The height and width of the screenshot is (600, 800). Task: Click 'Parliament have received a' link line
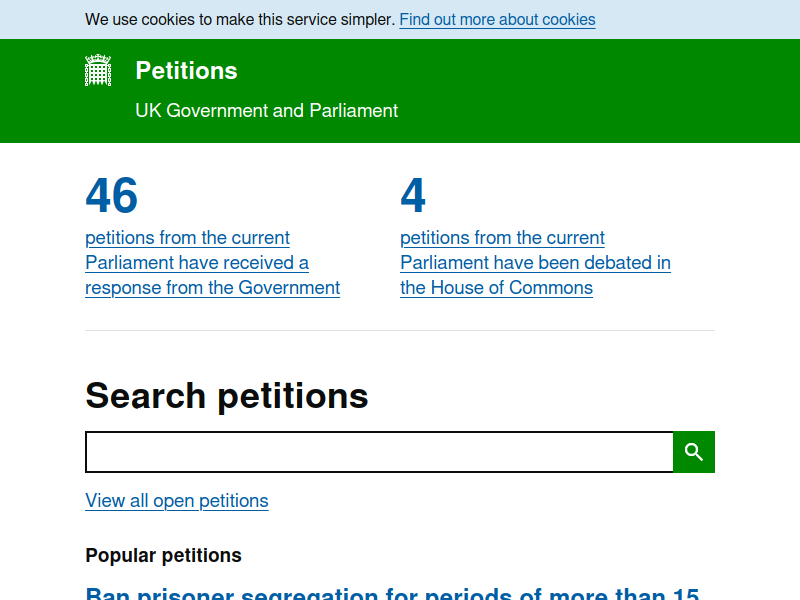(197, 263)
